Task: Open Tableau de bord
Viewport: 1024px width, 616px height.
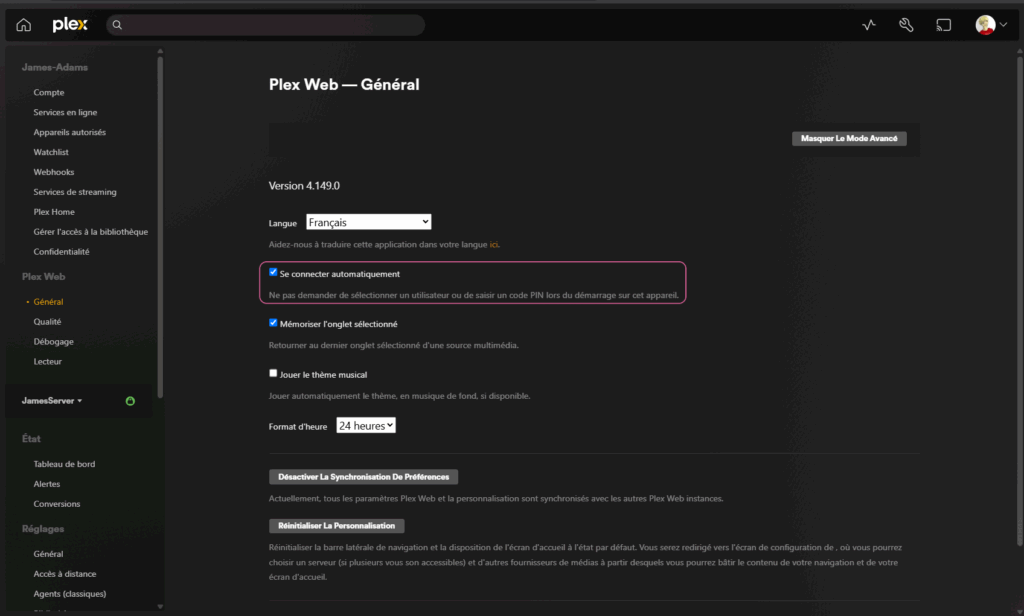Action: tap(64, 464)
